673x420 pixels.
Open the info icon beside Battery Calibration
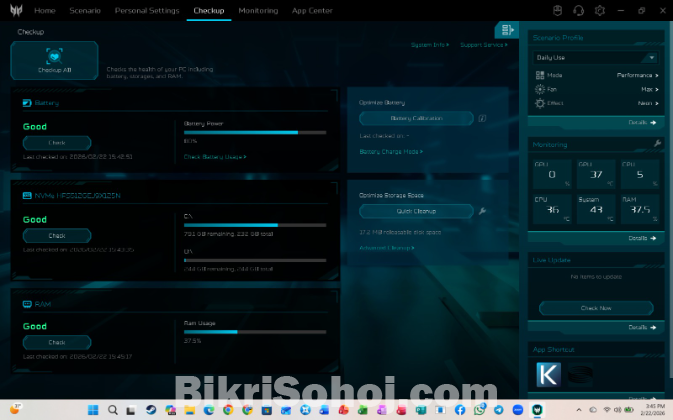[482, 118]
